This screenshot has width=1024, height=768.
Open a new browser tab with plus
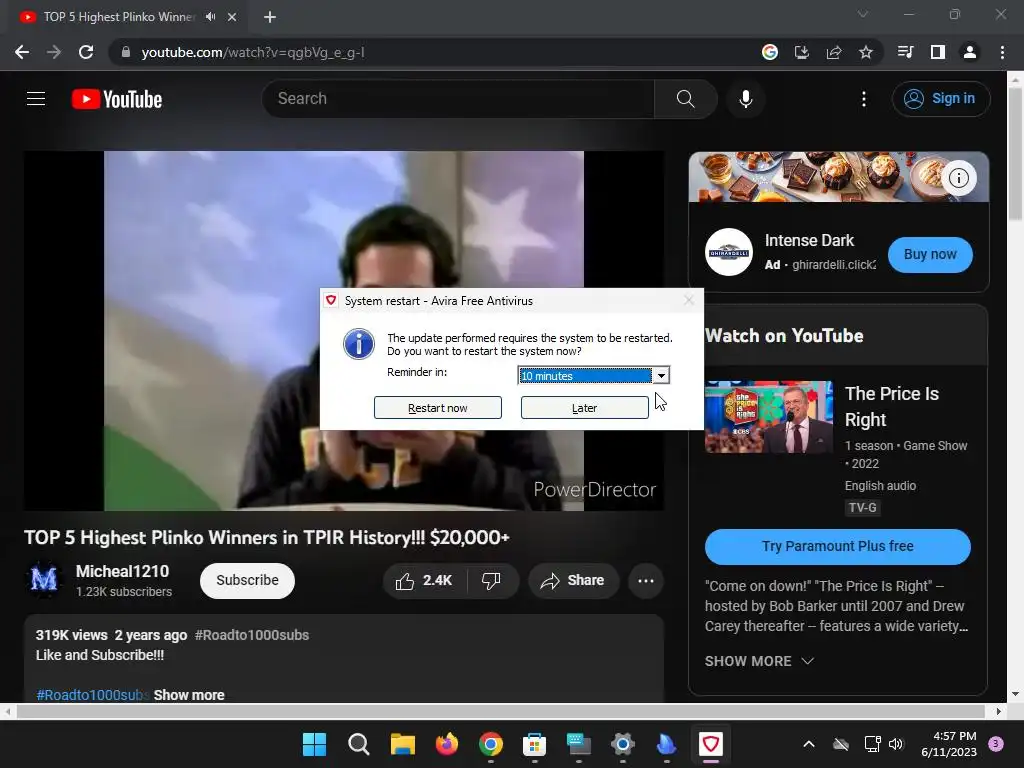(270, 17)
